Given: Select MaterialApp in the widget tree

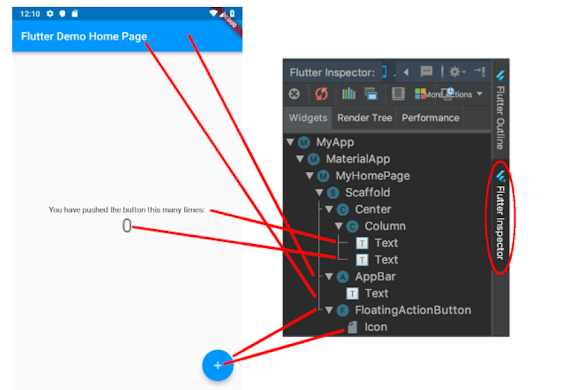Looking at the screenshot, I should pos(358,159).
